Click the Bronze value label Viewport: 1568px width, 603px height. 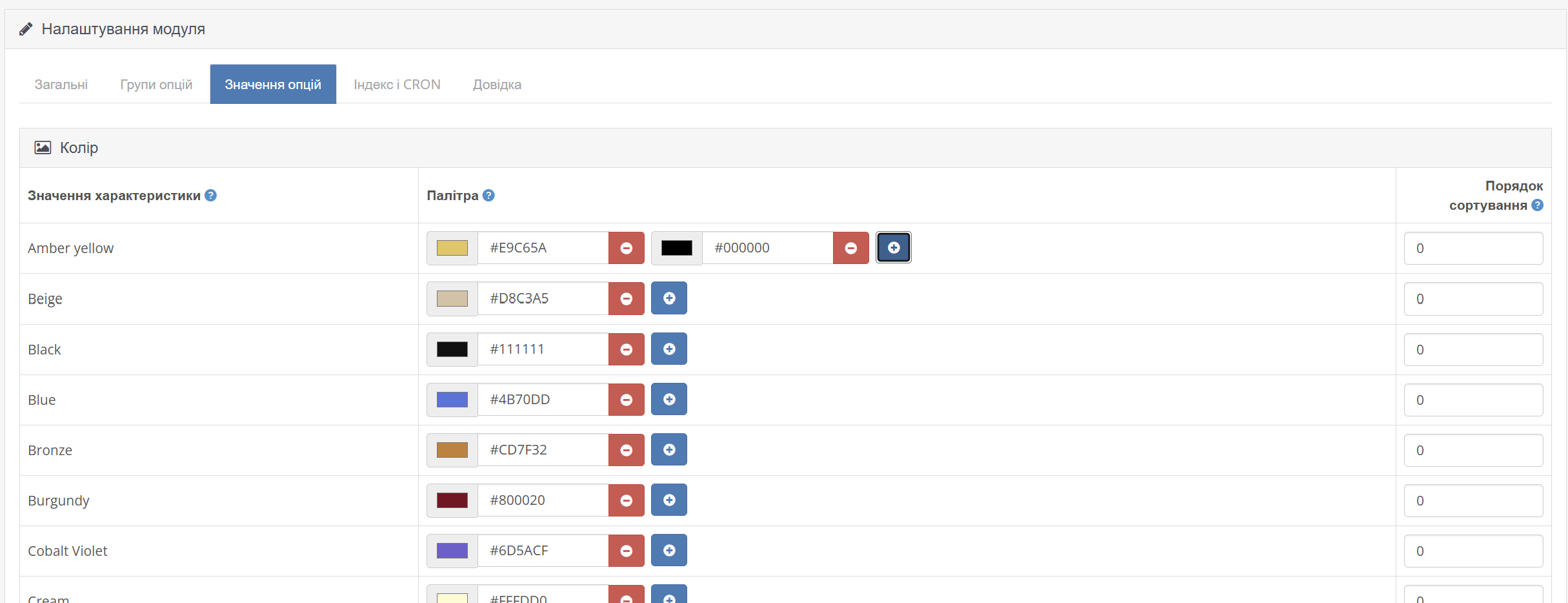point(50,450)
